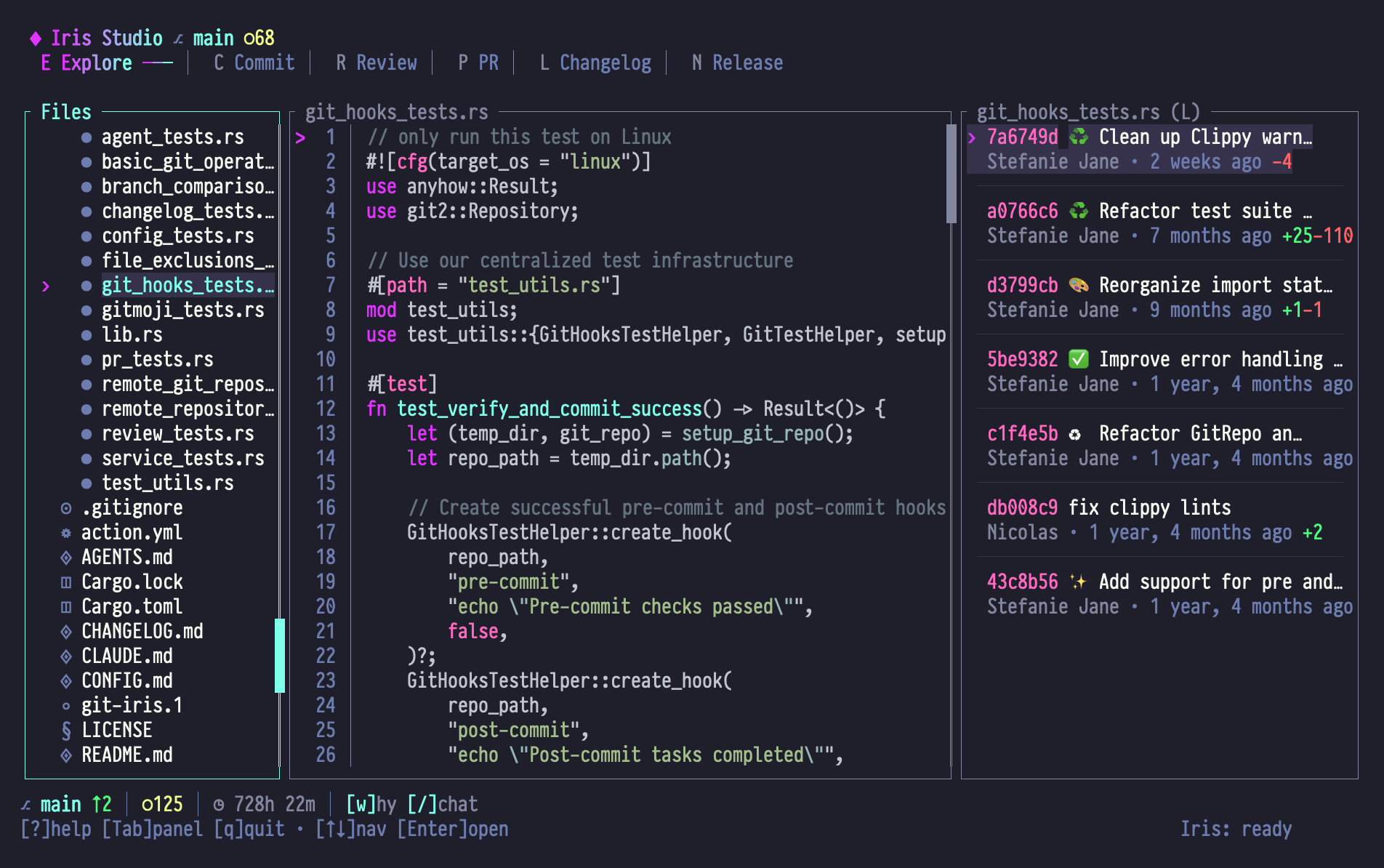
Task: Click the cyan Files panel scrollbar thumb
Action: (x=279, y=655)
